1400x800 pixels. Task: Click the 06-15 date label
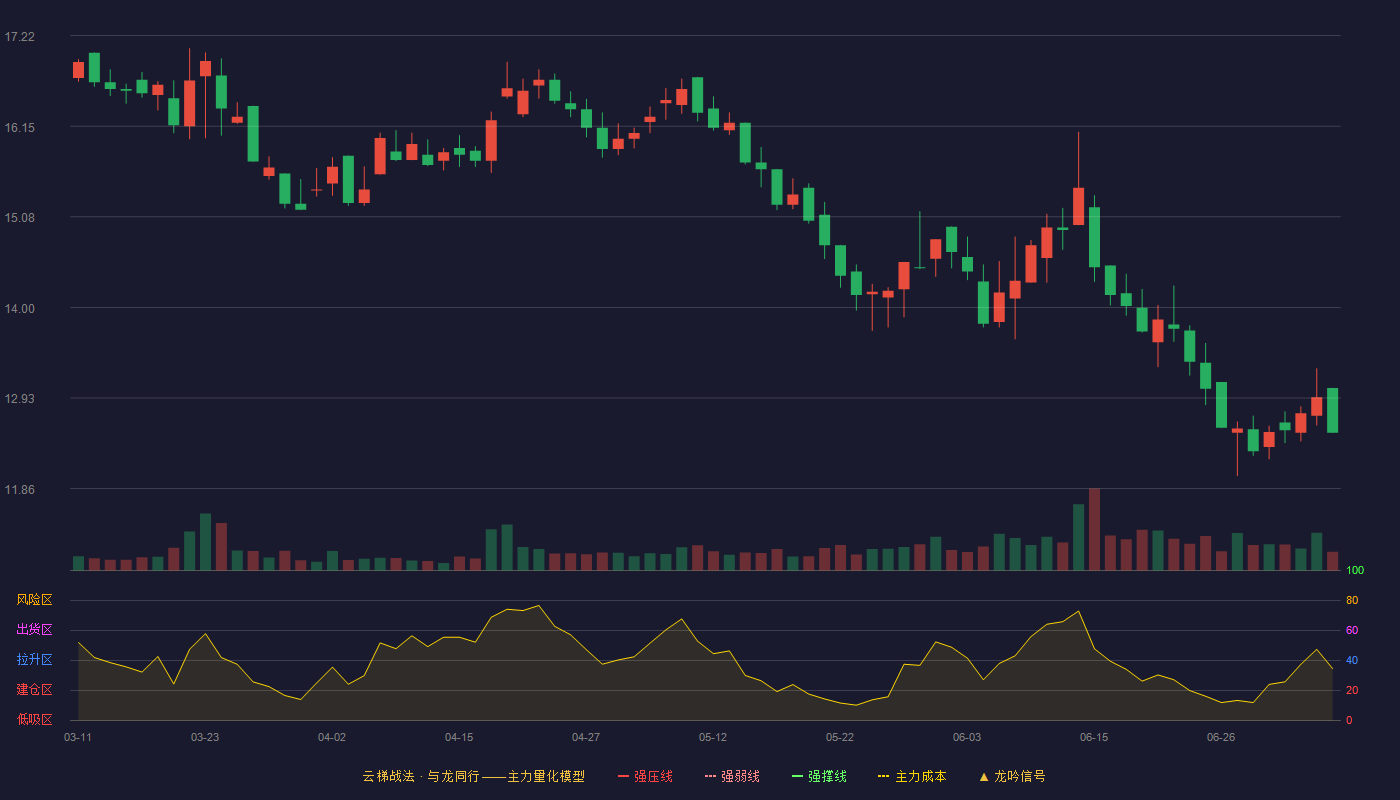point(1094,737)
